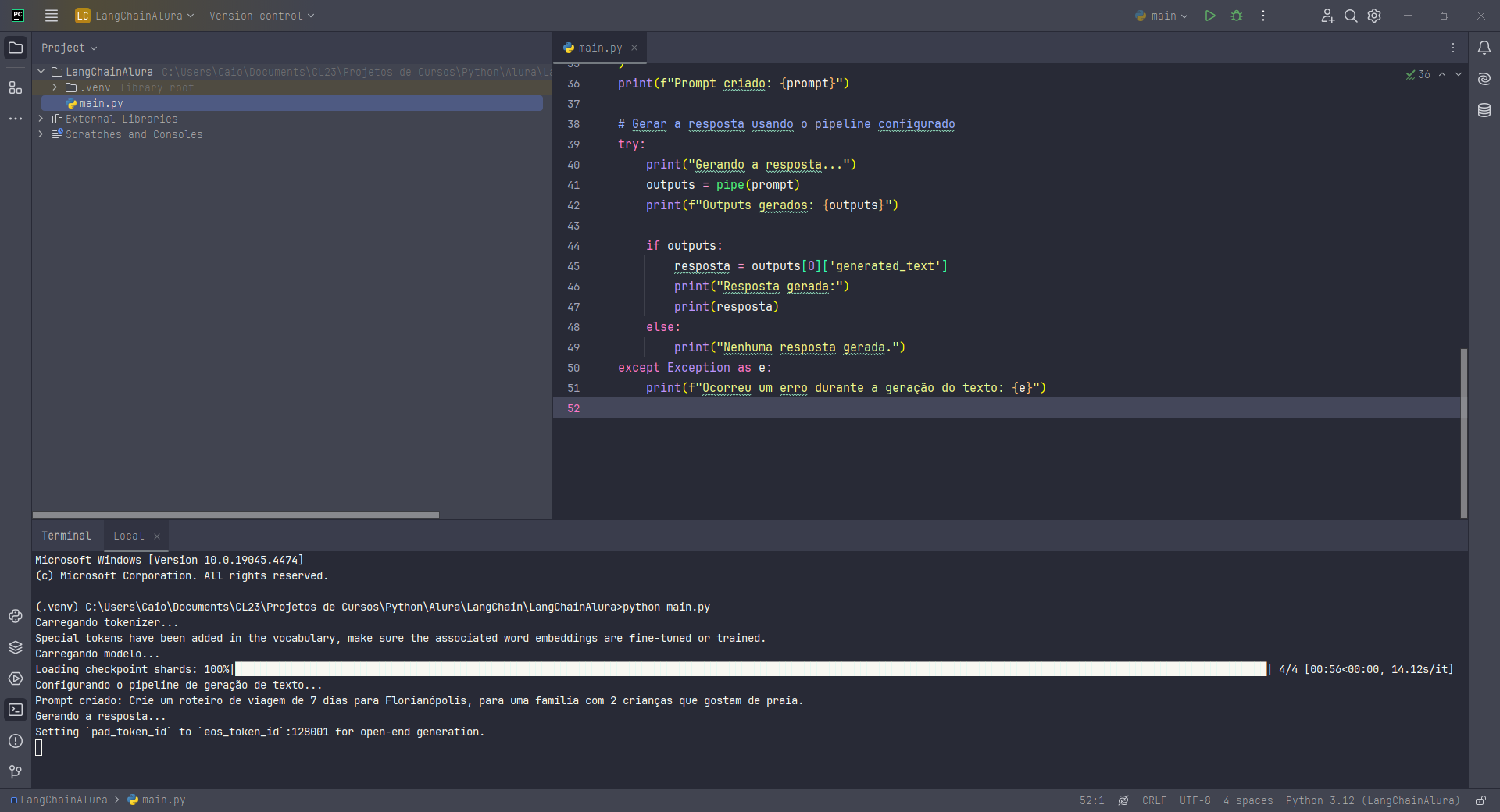
Task: Open the LangChainAlura project dropdown
Action: coord(134,16)
